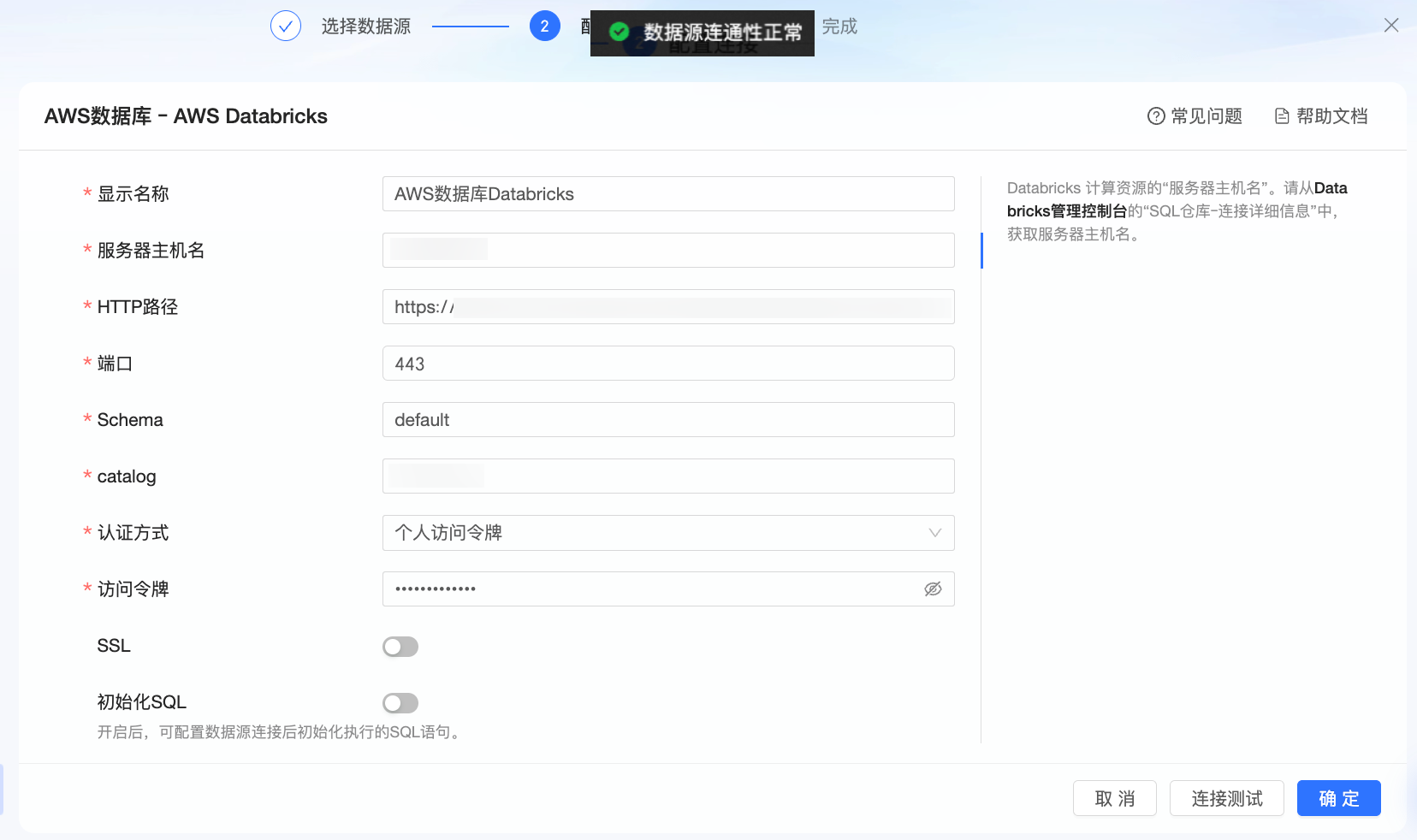Go to the 完成 step label
This screenshot has height=840, width=1417.
click(839, 27)
